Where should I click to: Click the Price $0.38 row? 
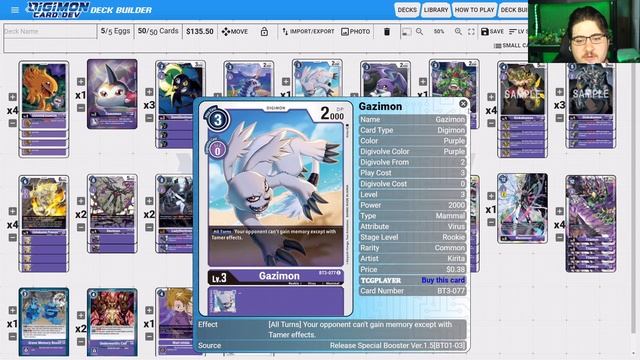[412, 269]
